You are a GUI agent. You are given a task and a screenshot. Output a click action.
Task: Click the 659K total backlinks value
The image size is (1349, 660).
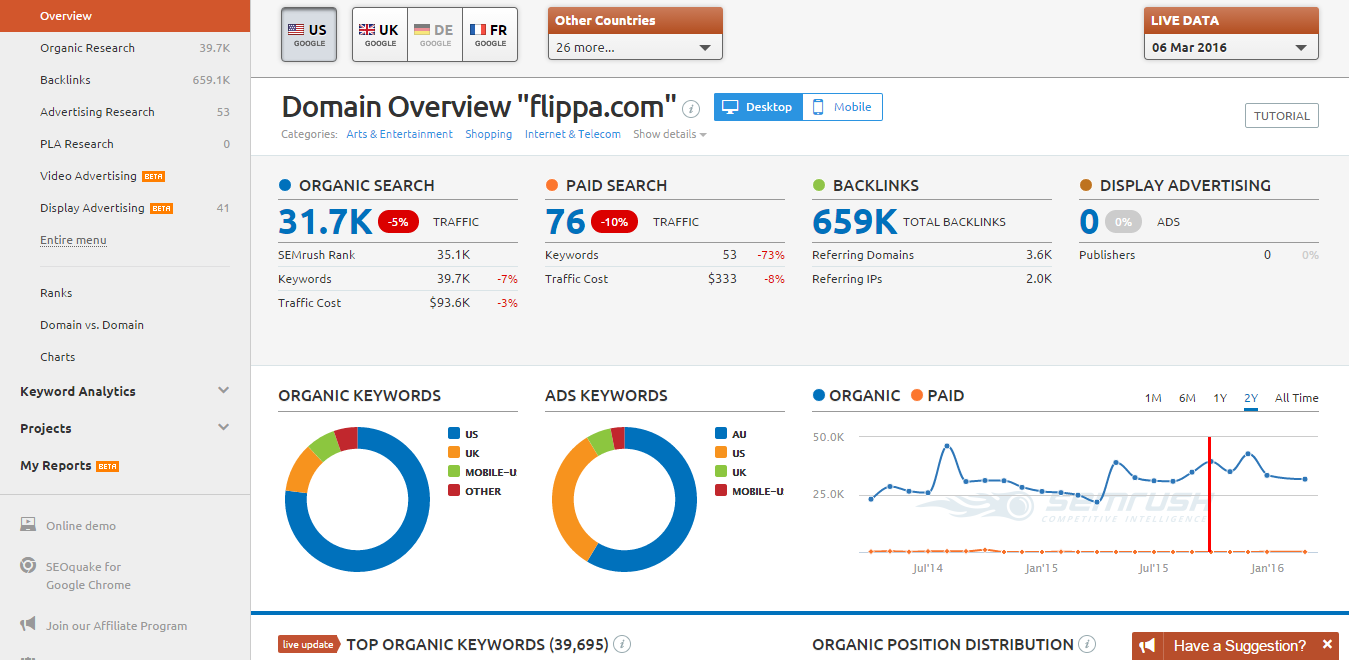coord(855,221)
